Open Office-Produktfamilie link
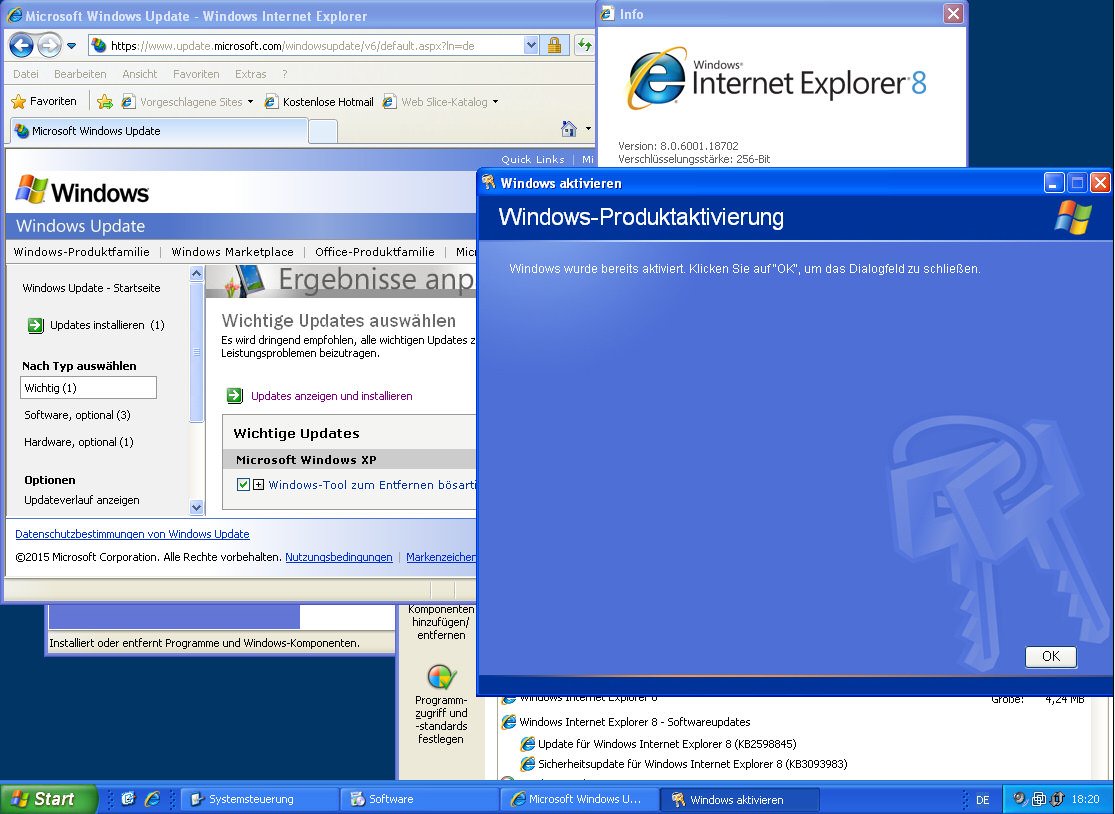1115x814 pixels. 375,252
